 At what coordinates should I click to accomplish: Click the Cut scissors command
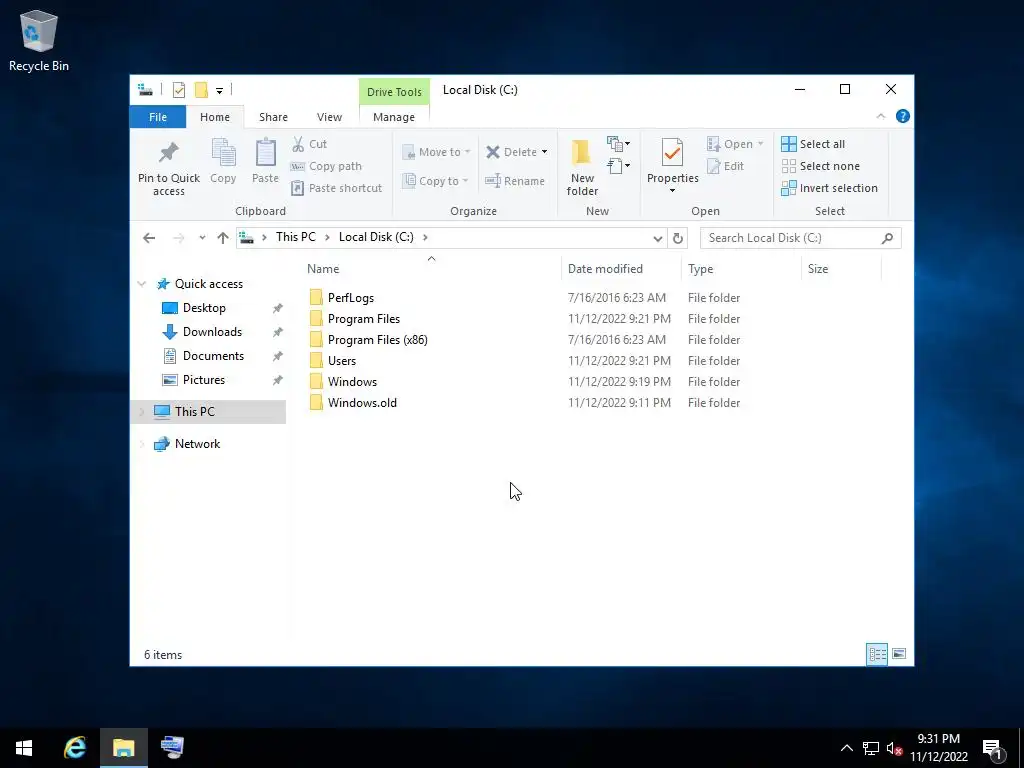coord(310,144)
